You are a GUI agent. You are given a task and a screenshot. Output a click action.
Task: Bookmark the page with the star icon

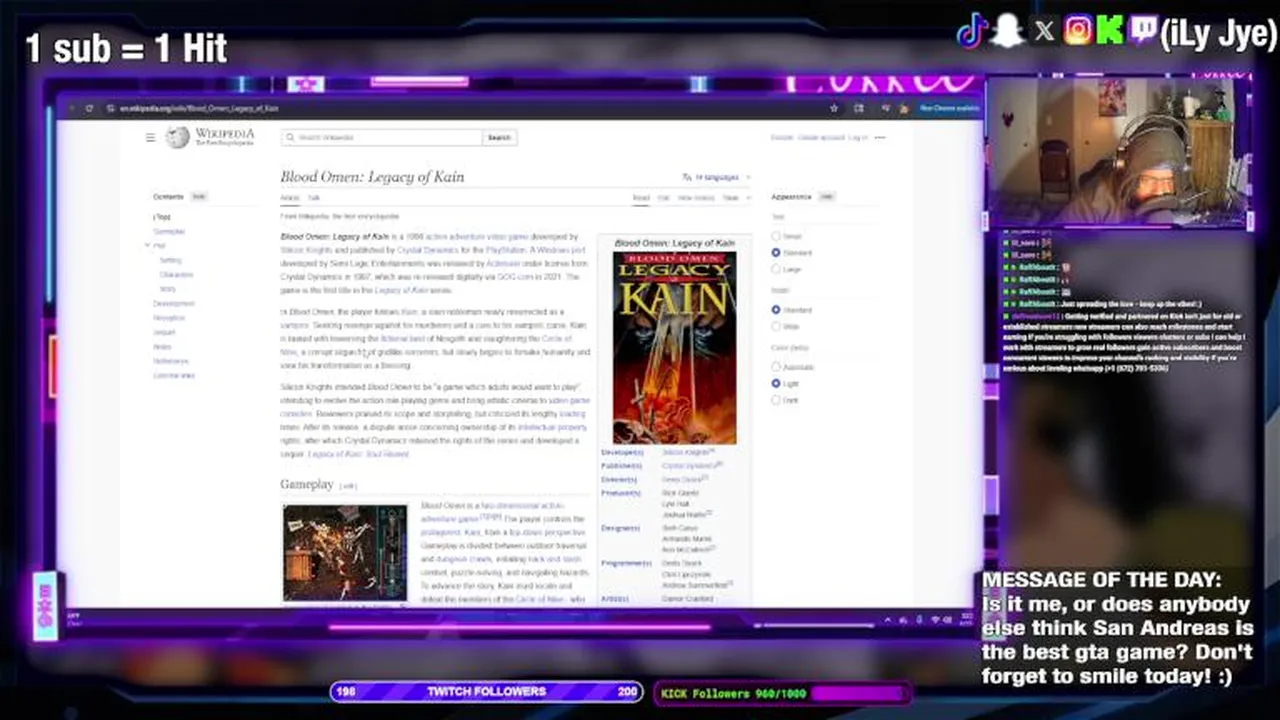(x=834, y=108)
